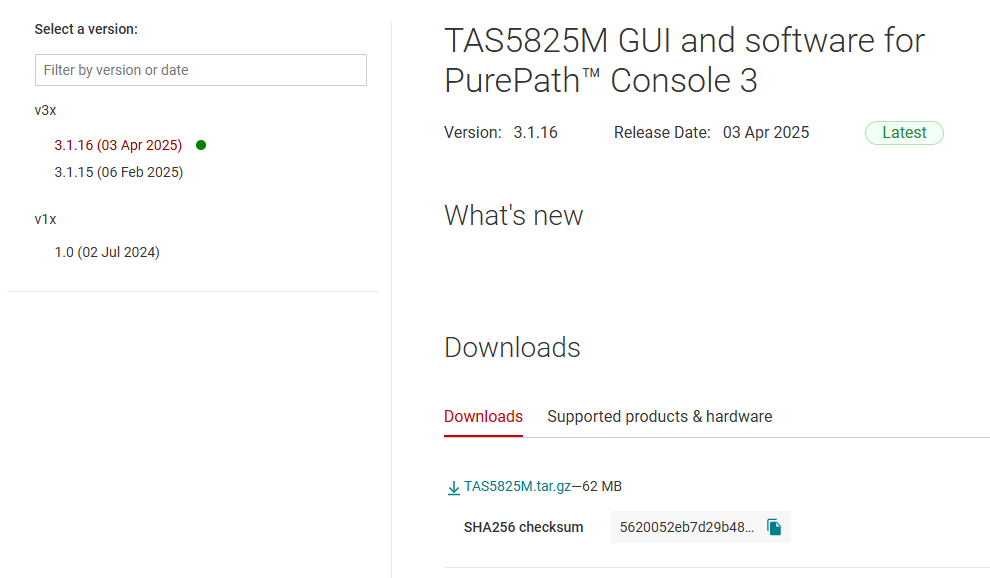The image size is (990, 578).
Task: Click the Version 3.1.16 label
Action: point(501,133)
